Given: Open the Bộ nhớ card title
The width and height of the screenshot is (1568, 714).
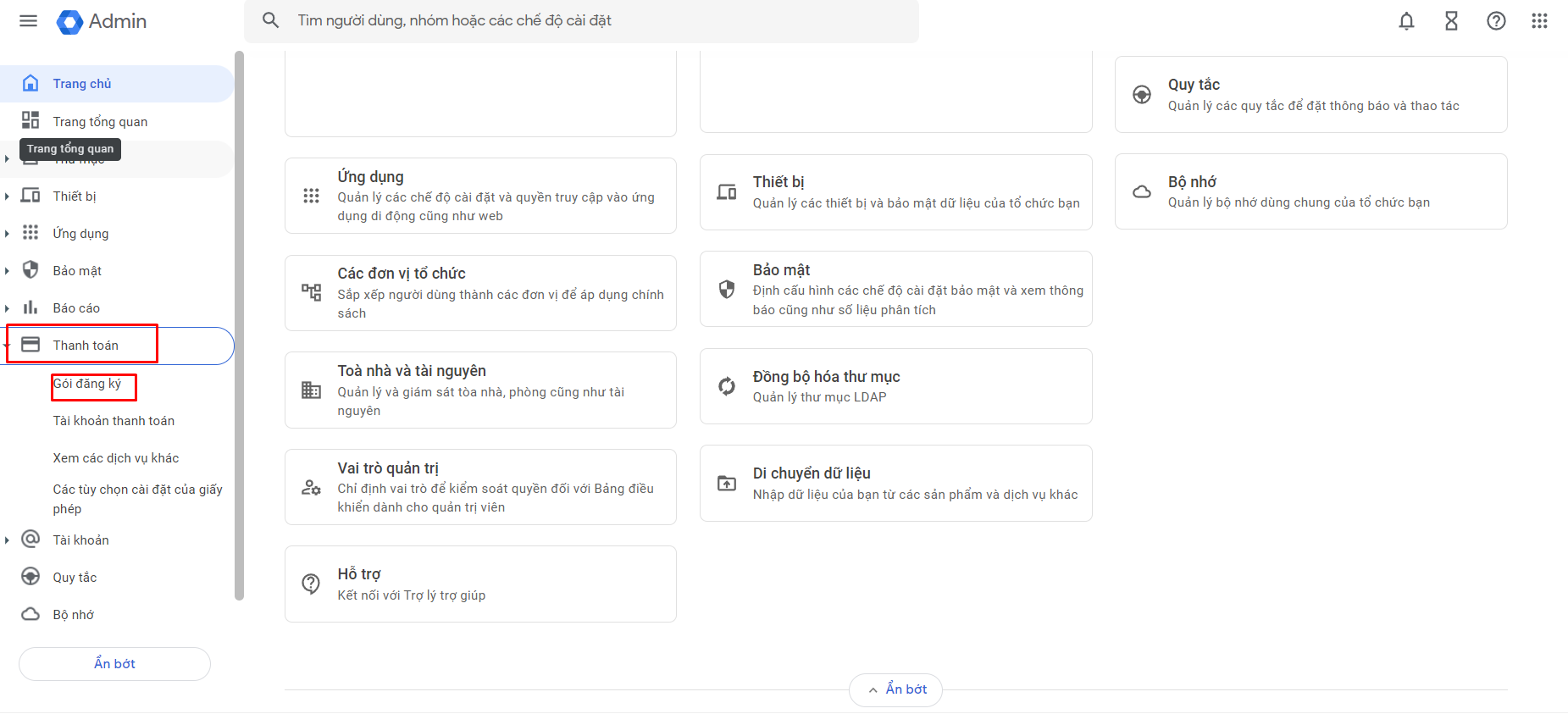Looking at the screenshot, I should (1192, 182).
